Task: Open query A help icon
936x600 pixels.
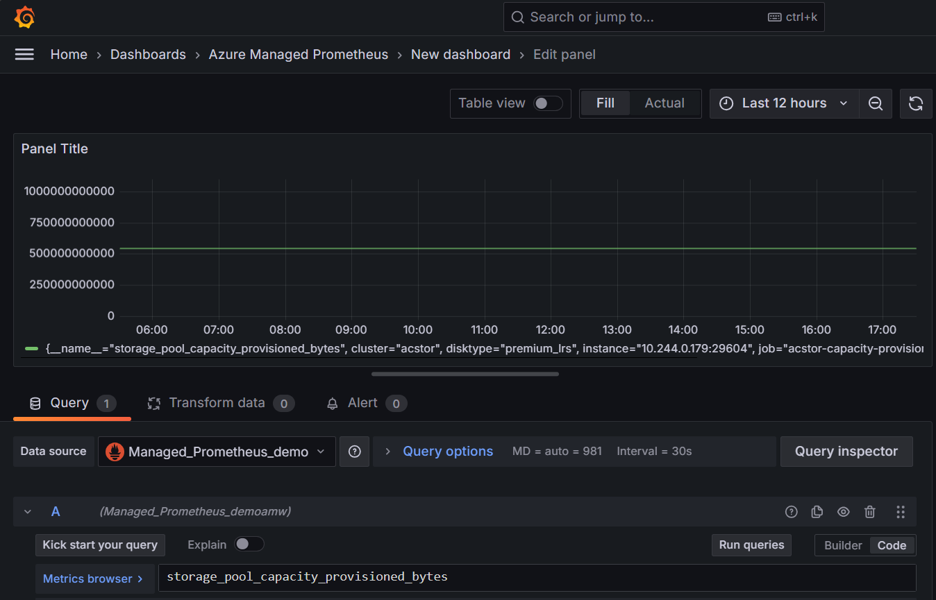Action: pyautogui.click(x=791, y=511)
